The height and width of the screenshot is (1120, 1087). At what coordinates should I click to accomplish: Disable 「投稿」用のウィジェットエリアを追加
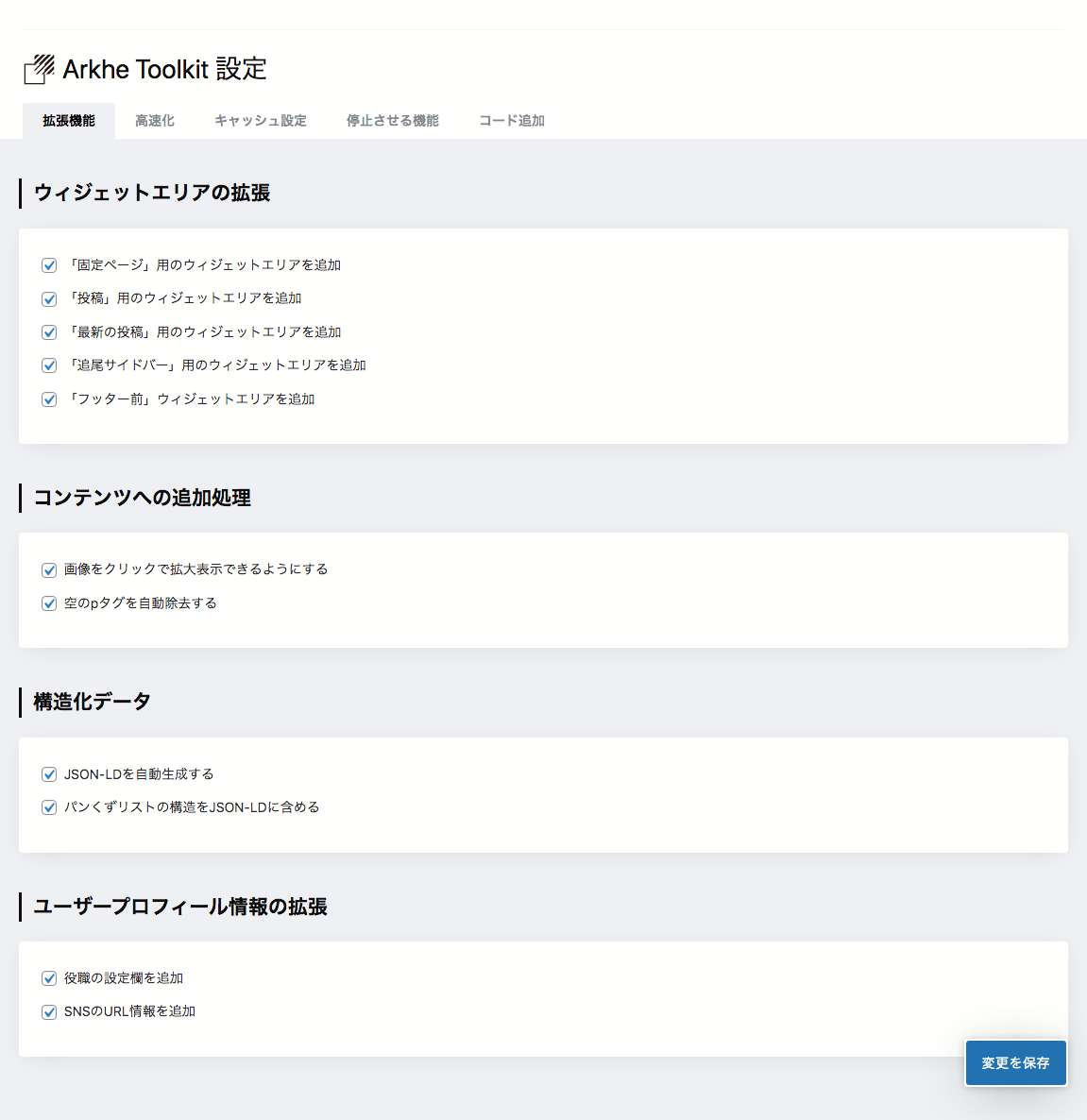click(49, 298)
